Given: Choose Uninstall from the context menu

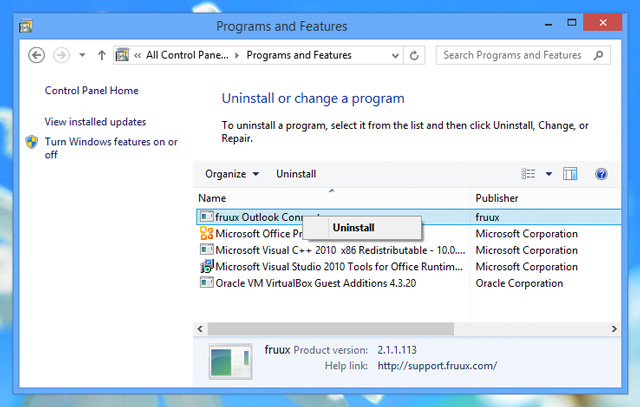Looking at the screenshot, I should 362,228.
